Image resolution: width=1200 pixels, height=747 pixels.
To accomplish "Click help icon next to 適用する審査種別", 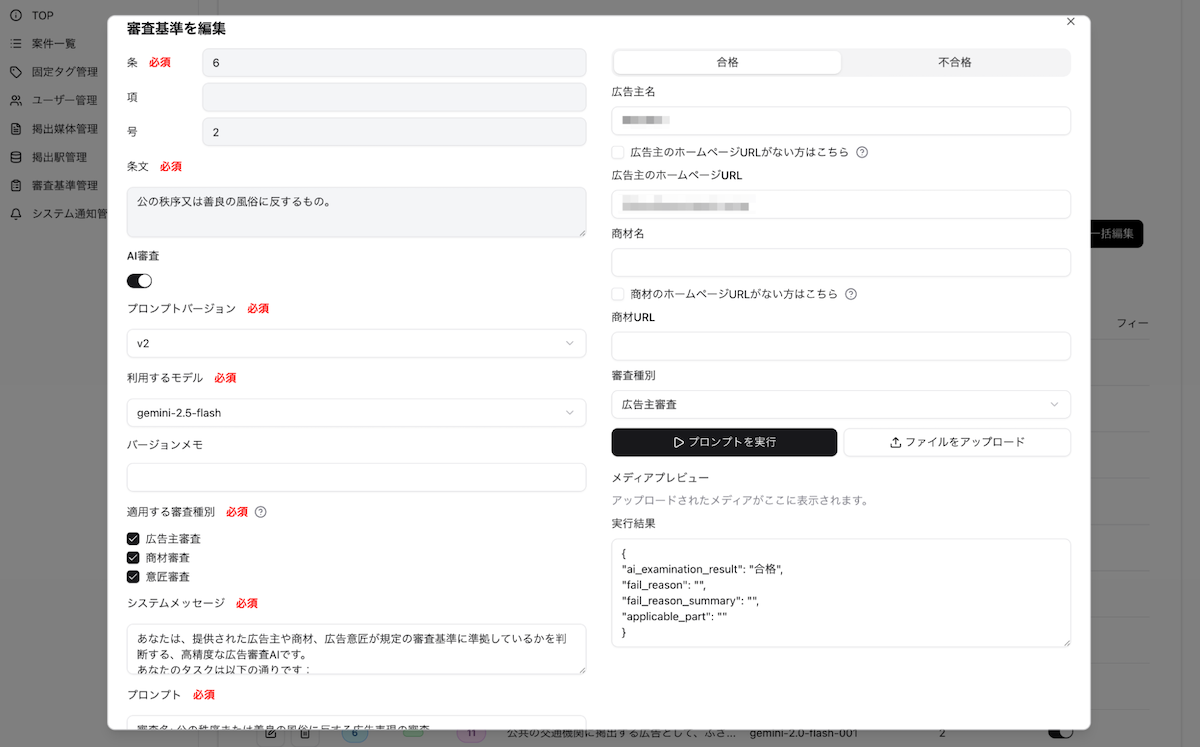I will click(x=261, y=512).
